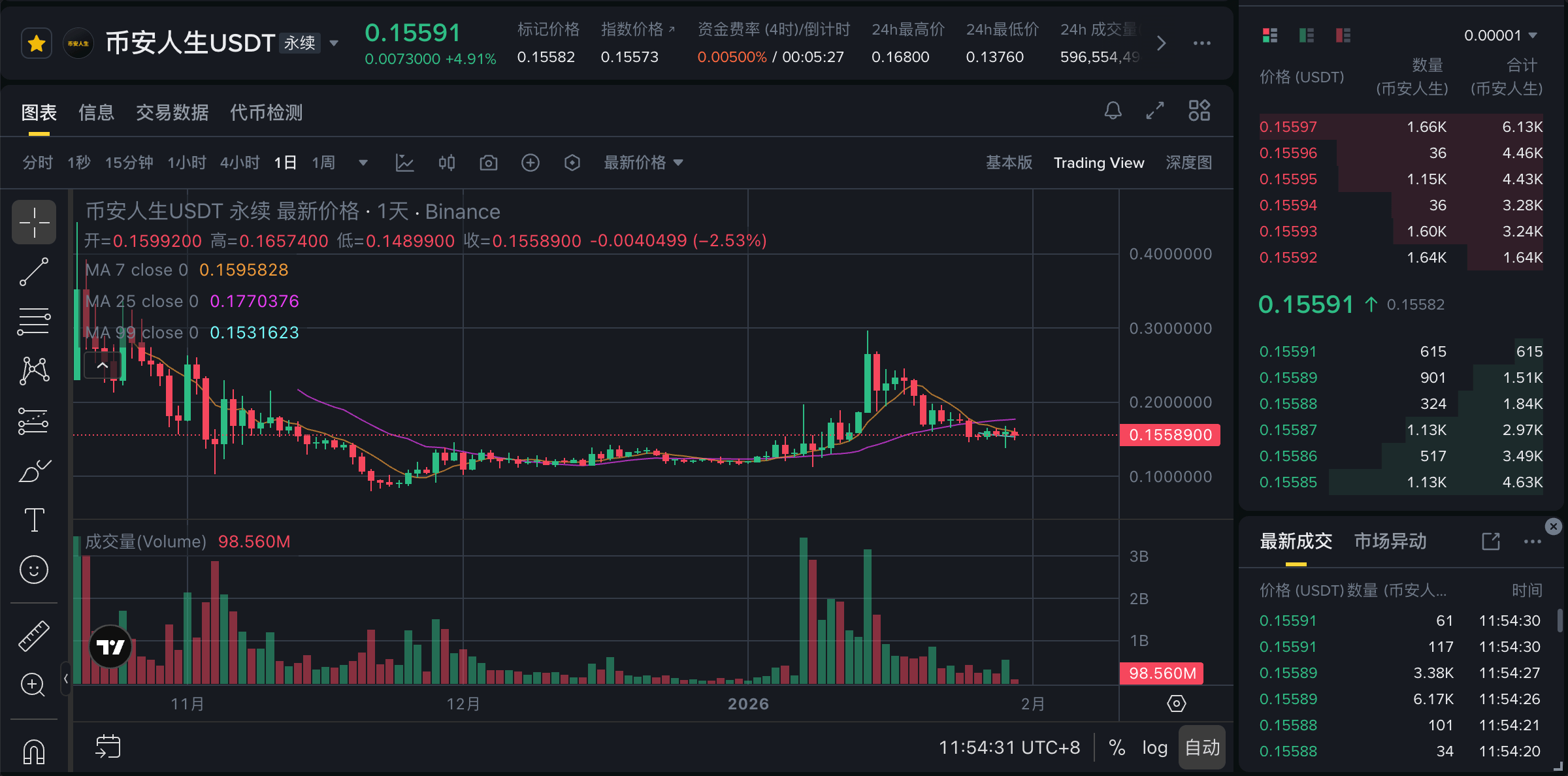Toggle percent scale on the chart
This screenshot has height=776, width=1568.
[x=1117, y=747]
